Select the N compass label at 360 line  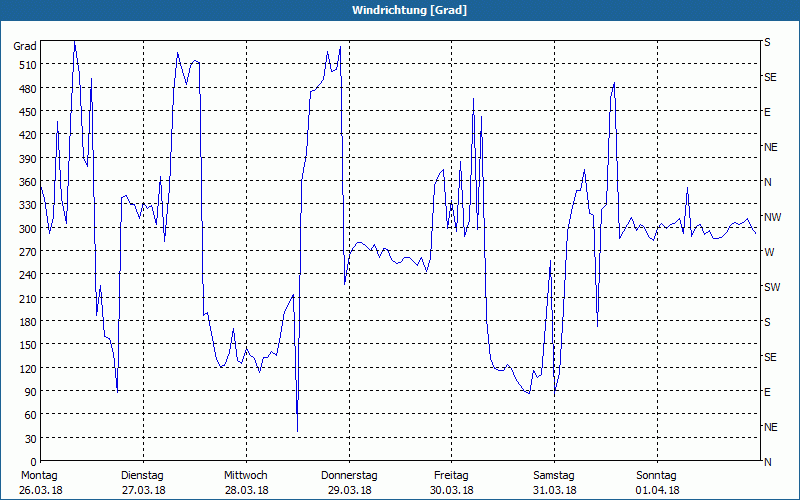(767, 182)
